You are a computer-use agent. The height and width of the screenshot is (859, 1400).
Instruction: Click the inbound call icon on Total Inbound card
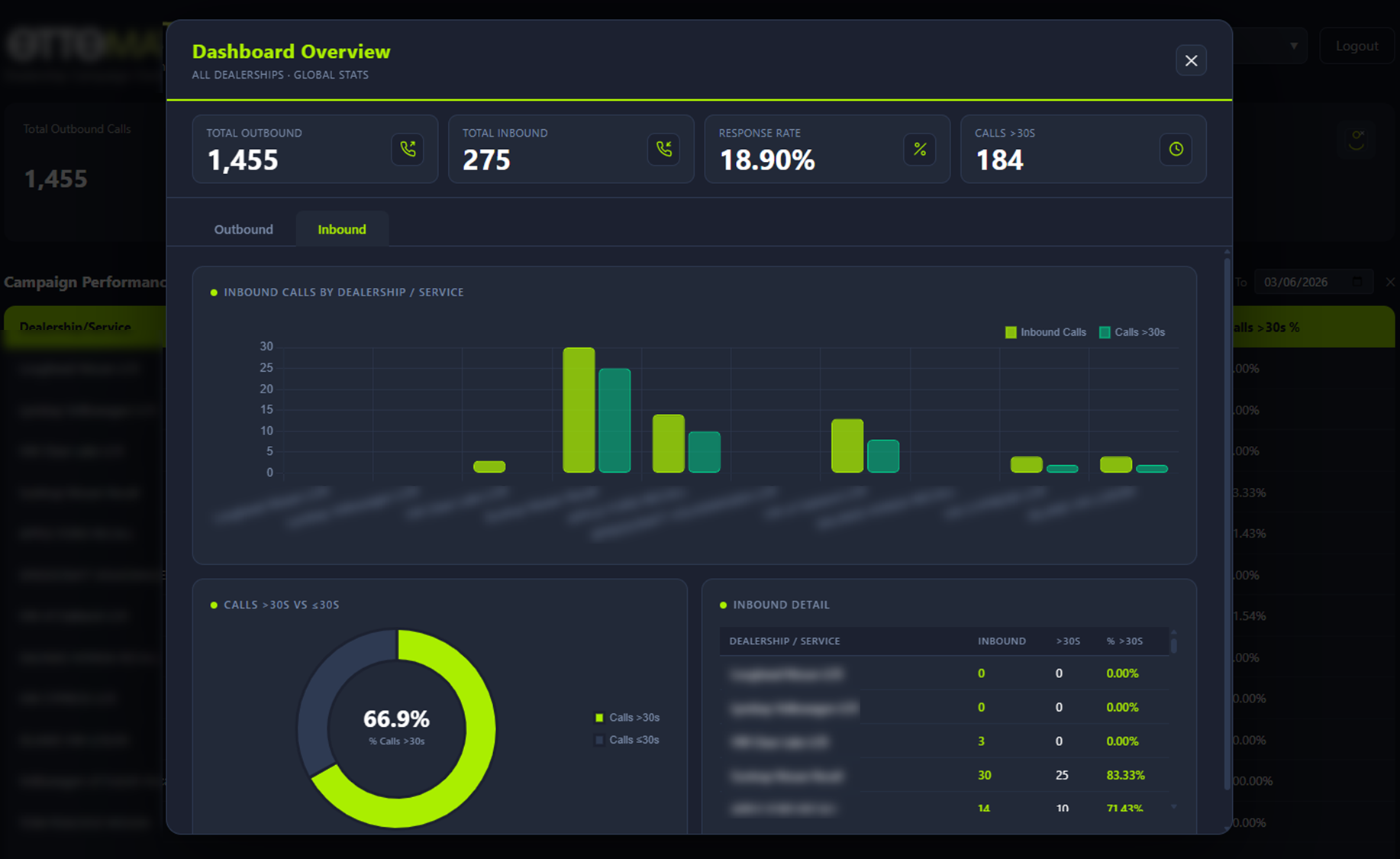(x=663, y=150)
